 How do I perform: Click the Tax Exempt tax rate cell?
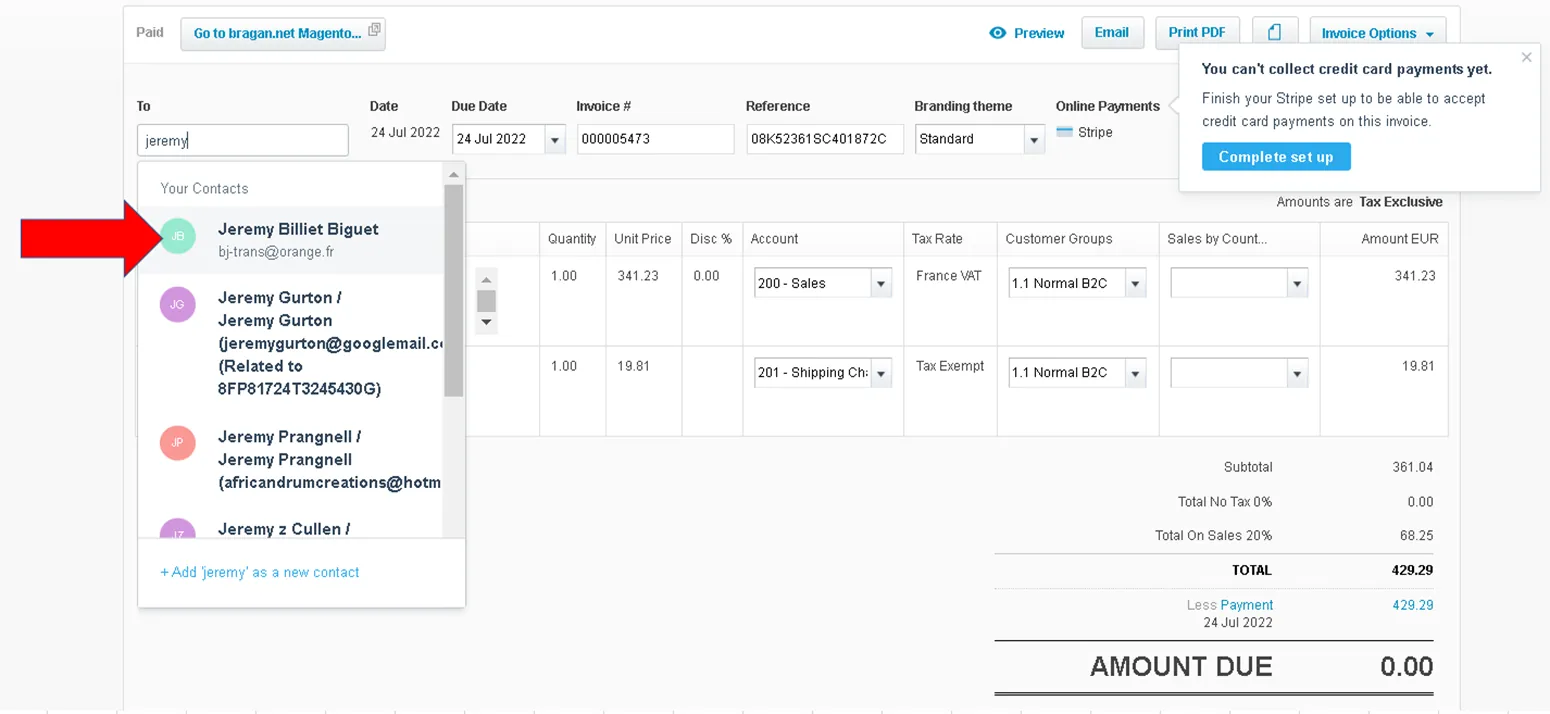950,391
